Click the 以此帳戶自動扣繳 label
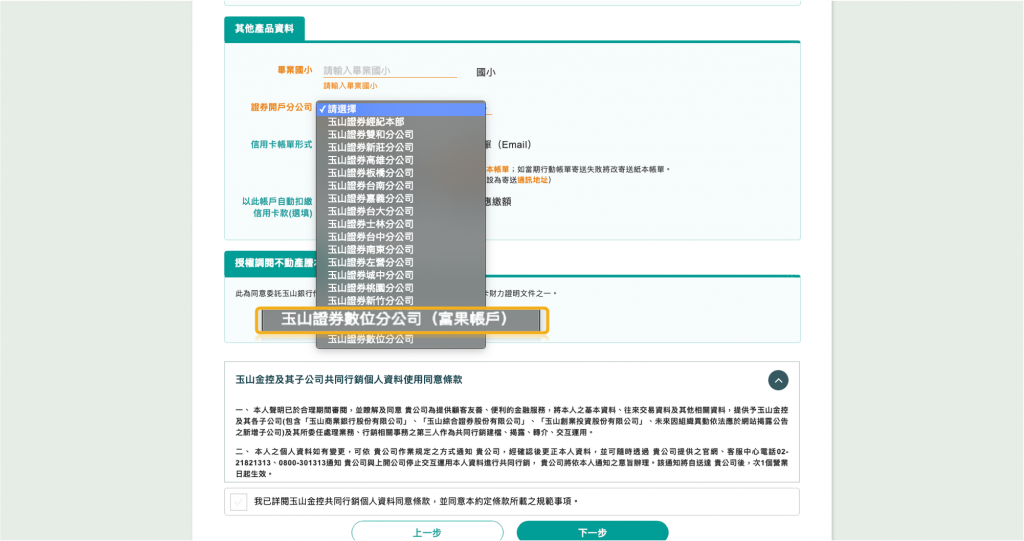1024x541 pixels. click(x=277, y=201)
